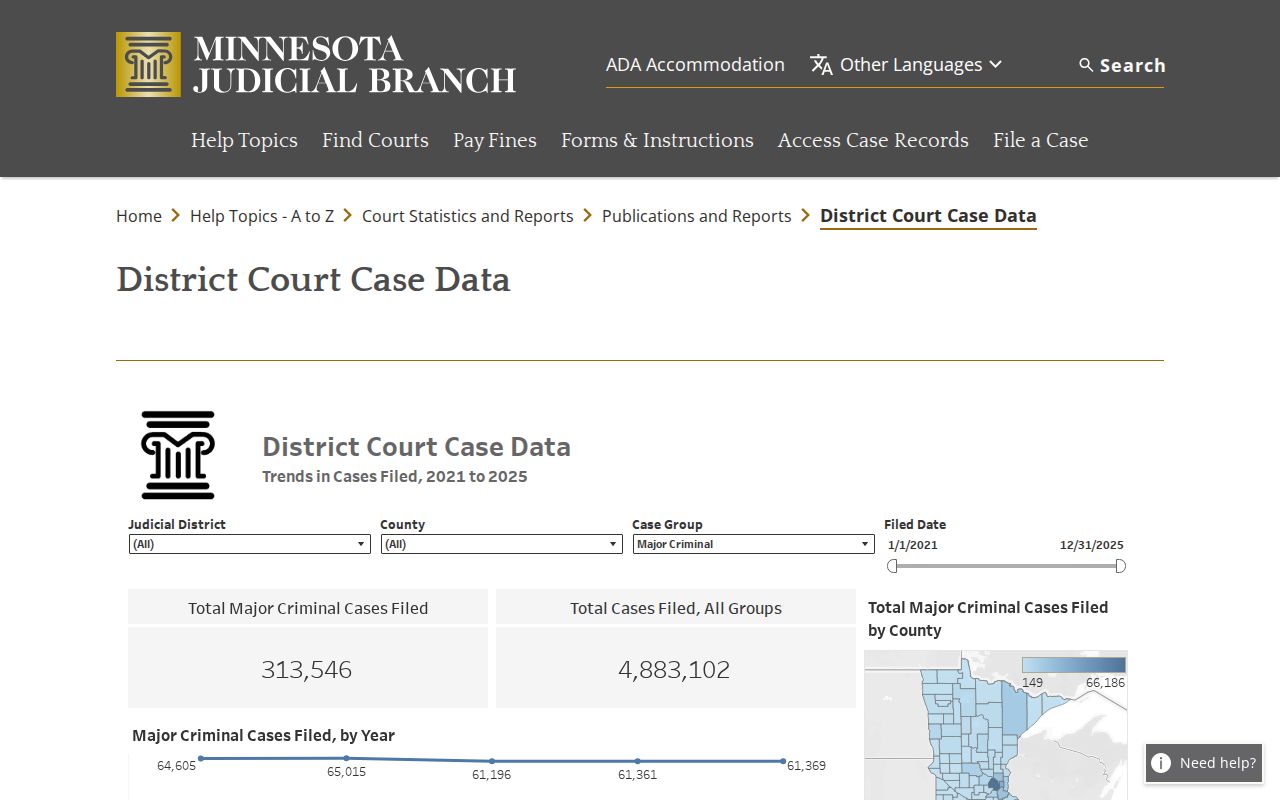Screen dimensions: 1280x800
Task: Select Pay Fines in the navigation
Action: tap(495, 140)
